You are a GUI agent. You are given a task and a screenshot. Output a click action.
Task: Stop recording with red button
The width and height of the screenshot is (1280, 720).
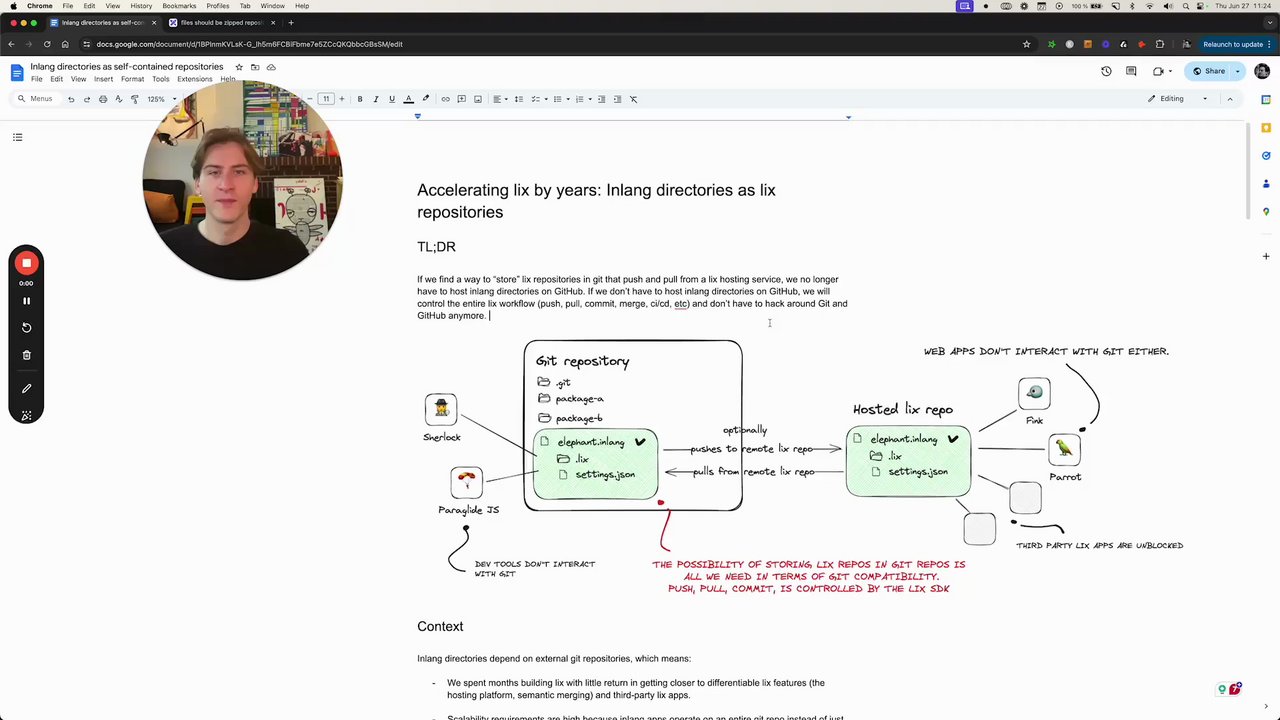[x=27, y=263]
